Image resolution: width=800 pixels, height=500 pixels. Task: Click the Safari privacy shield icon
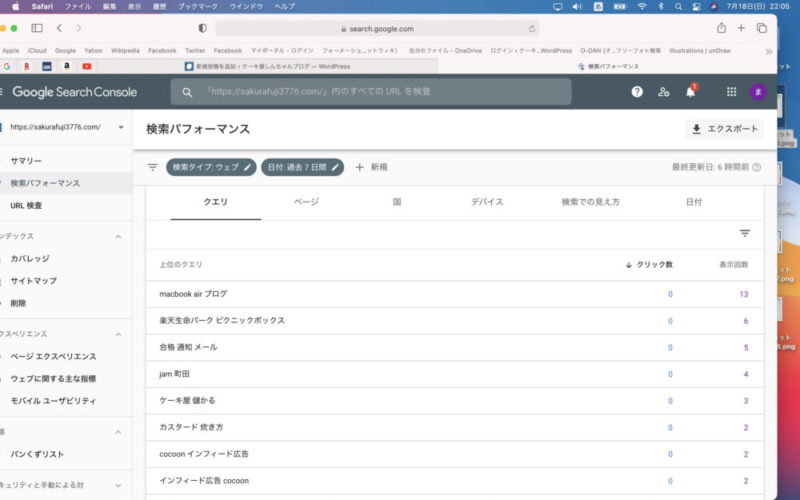click(203, 29)
